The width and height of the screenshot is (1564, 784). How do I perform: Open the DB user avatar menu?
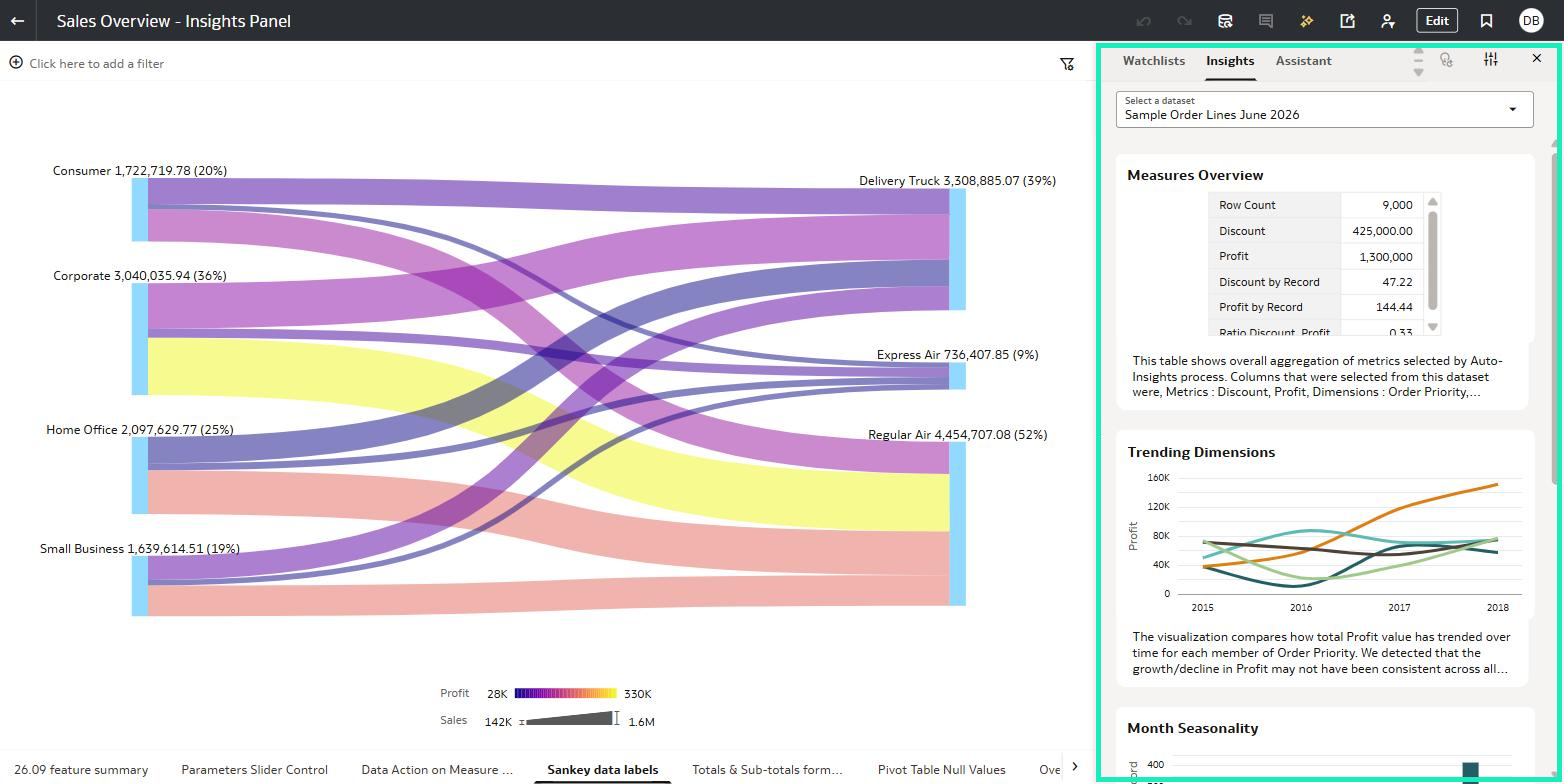click(1531, 20)
